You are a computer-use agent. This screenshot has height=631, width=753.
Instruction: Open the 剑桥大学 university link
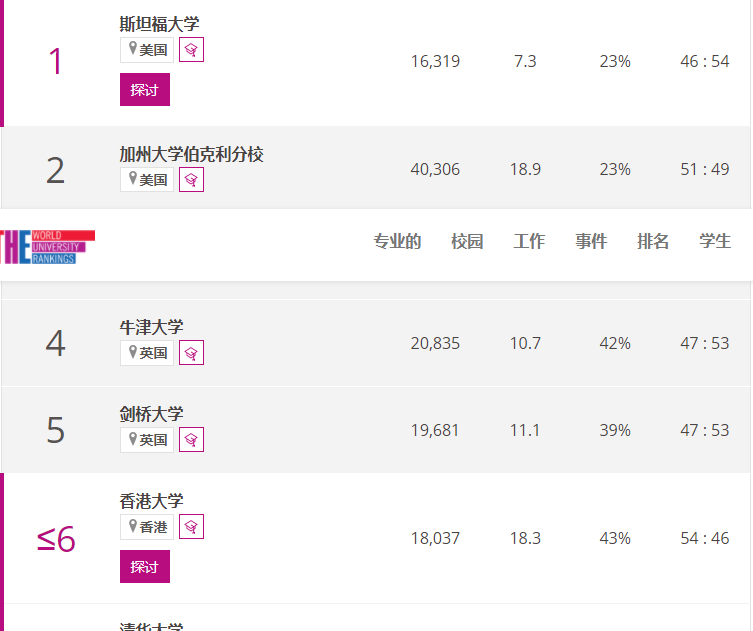tap(151, 414)
